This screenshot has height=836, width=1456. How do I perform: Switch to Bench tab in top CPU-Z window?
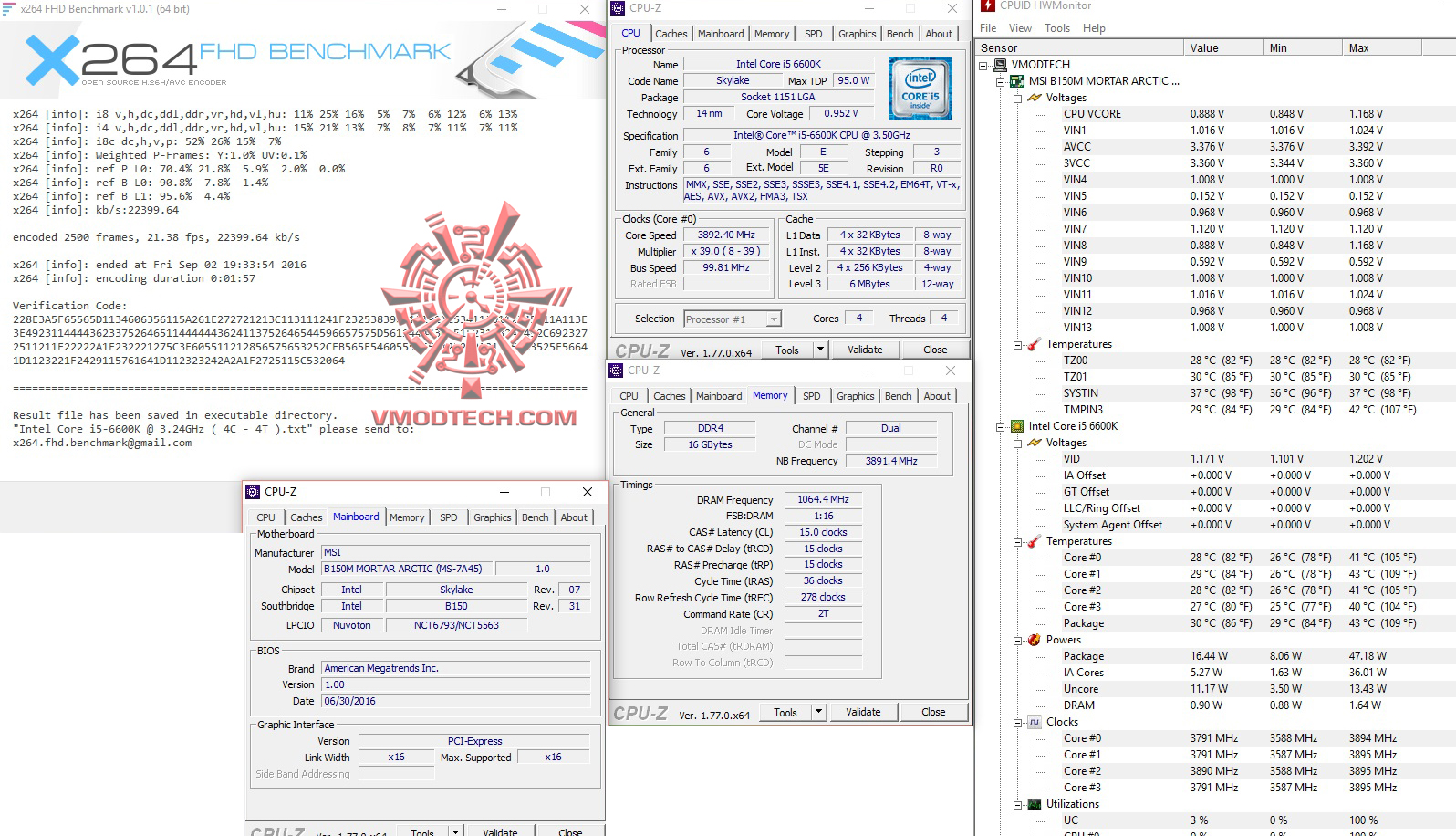900,34
